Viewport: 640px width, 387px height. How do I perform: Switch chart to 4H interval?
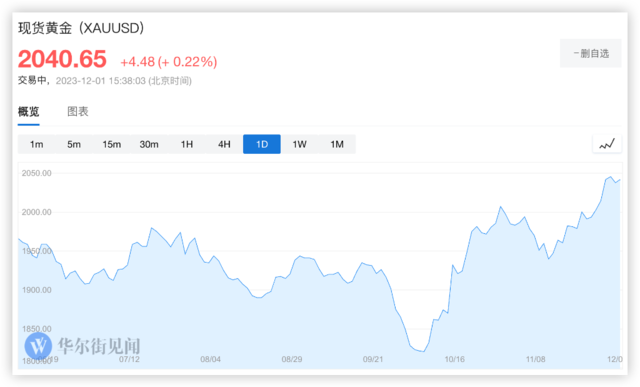(224, 144)
